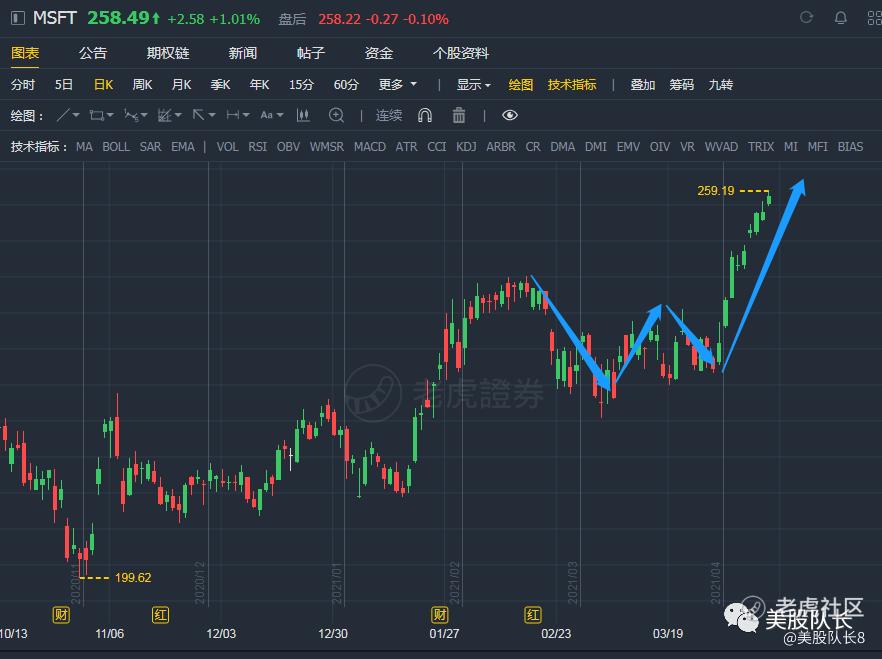Toggle the 筹码 chip distribution
Screen dimensions: 882x659
click(681, 85)
